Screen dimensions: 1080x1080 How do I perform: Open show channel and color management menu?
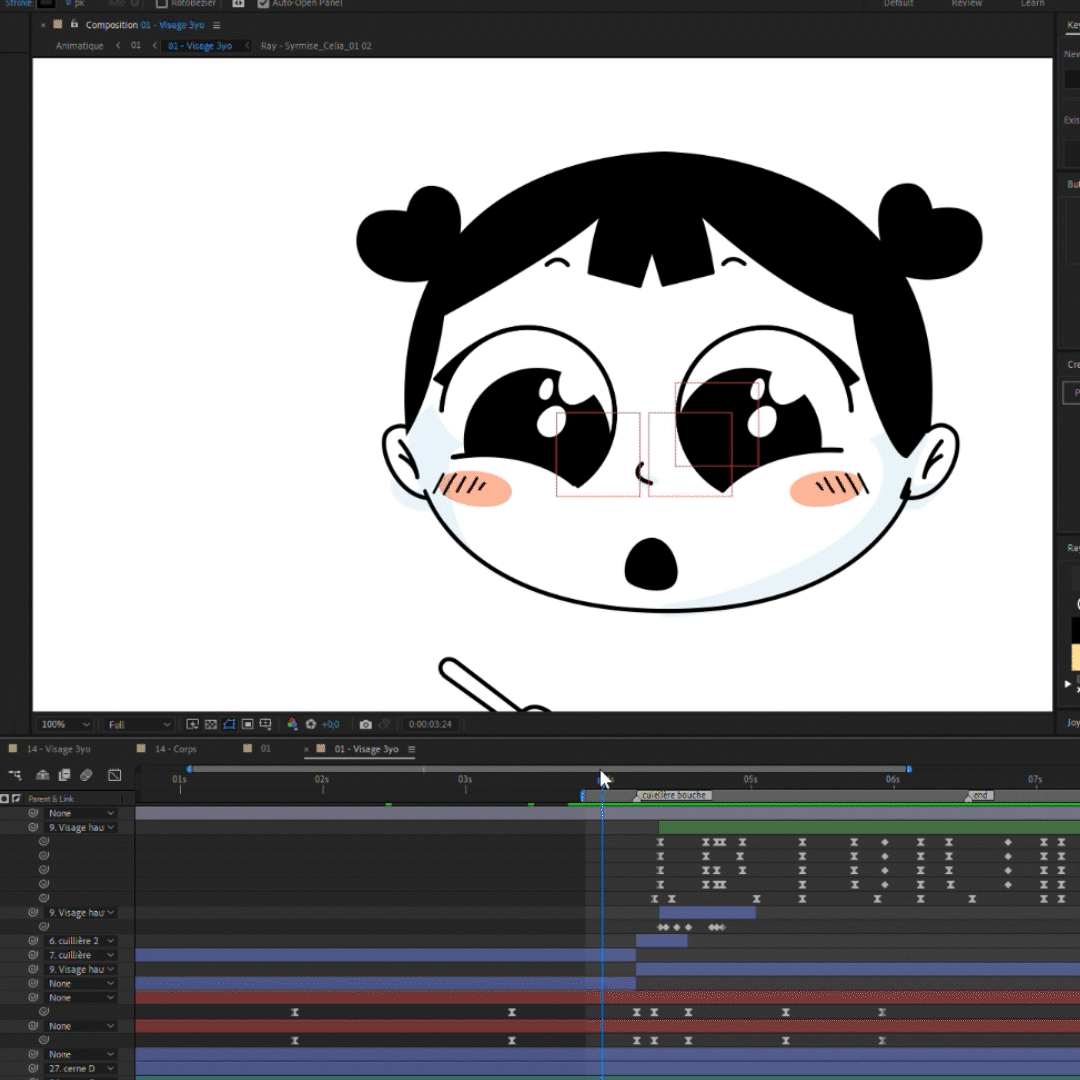[292, 724]
